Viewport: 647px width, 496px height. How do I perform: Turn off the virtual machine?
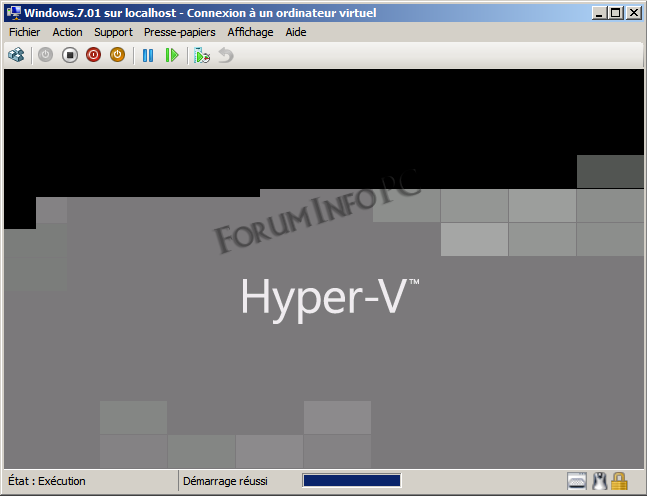pos(70,55)
